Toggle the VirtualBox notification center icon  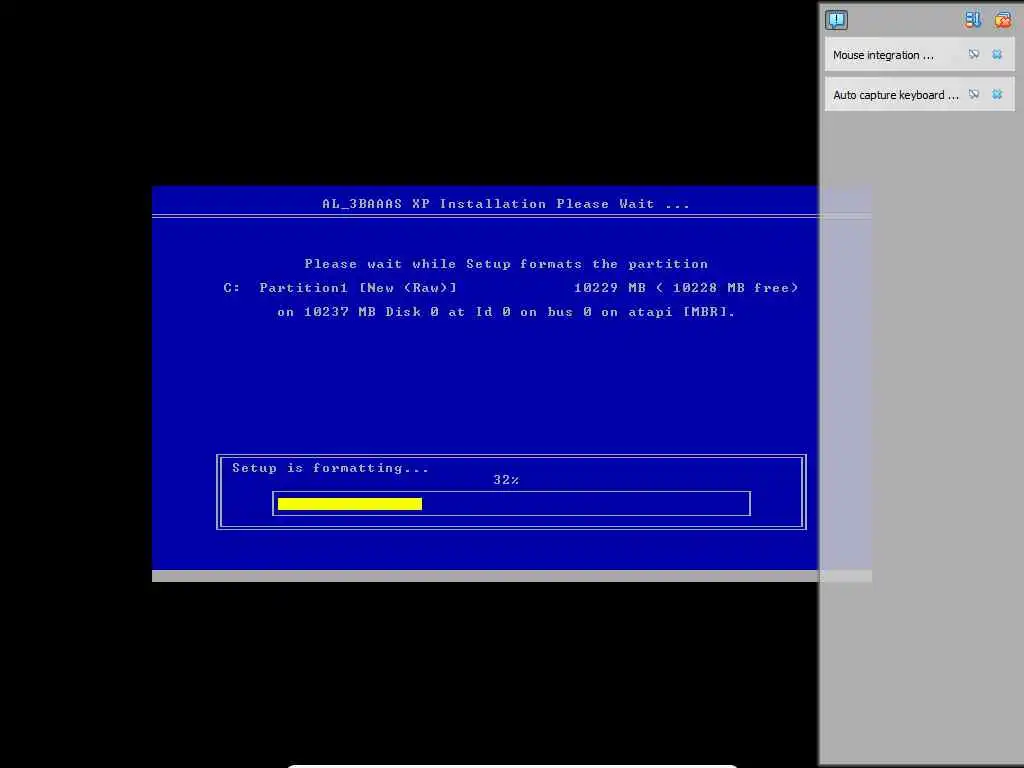(836, 20)
